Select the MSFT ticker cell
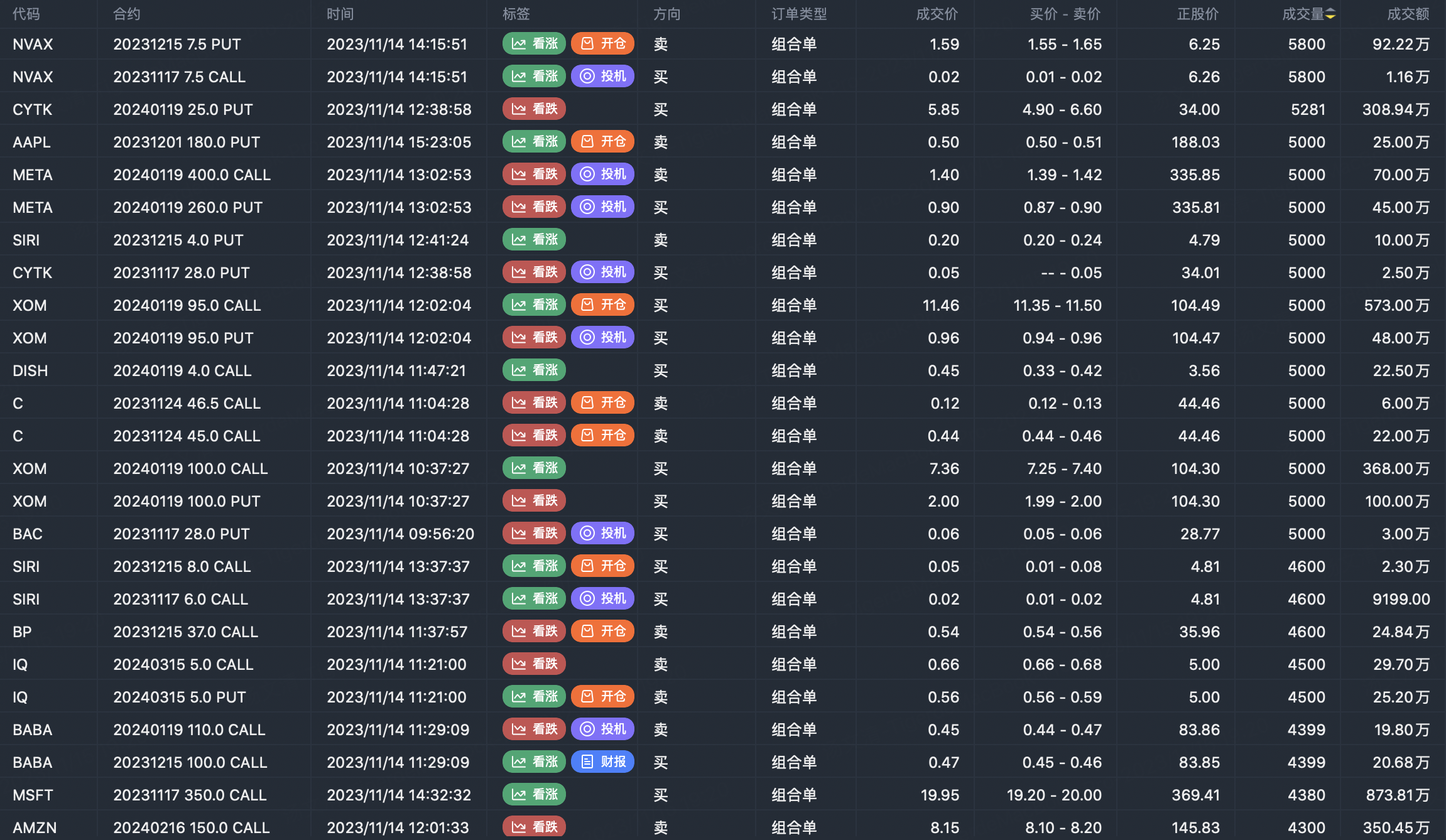 click(x=33, y=795)
